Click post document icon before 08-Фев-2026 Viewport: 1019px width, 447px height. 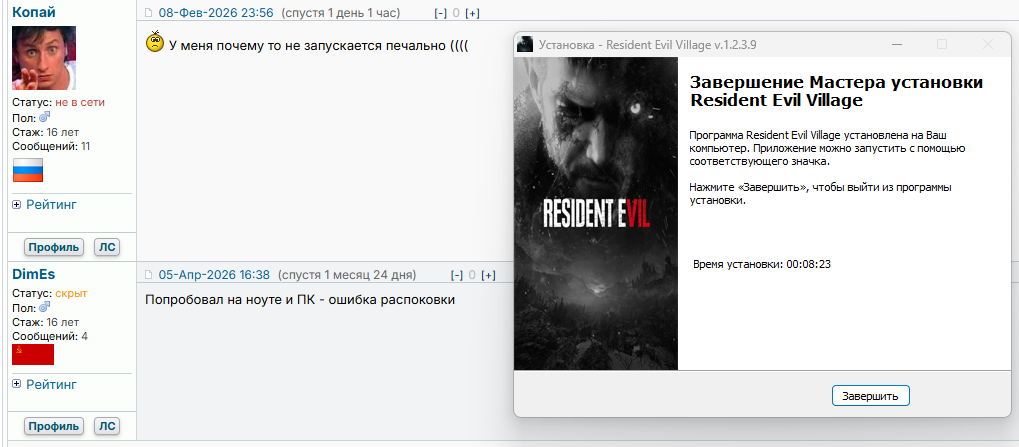tap(149, 13)
